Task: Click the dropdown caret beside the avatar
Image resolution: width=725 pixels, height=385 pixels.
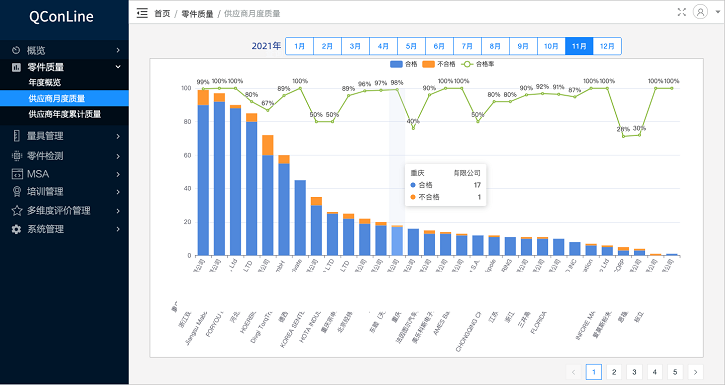Action: tap(718, 13)
